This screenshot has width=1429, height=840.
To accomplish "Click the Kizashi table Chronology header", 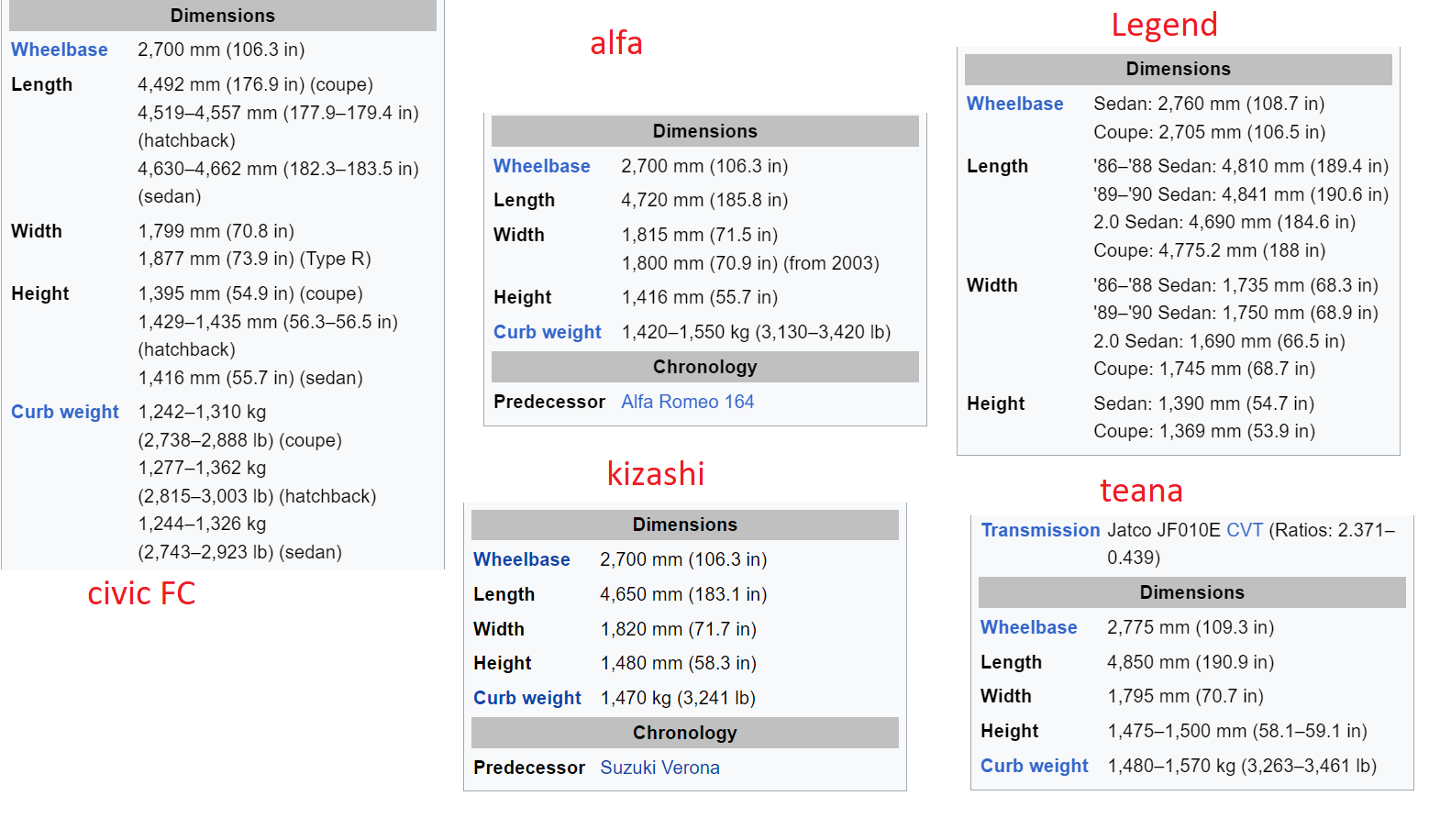I will click(x=685, y=733).
